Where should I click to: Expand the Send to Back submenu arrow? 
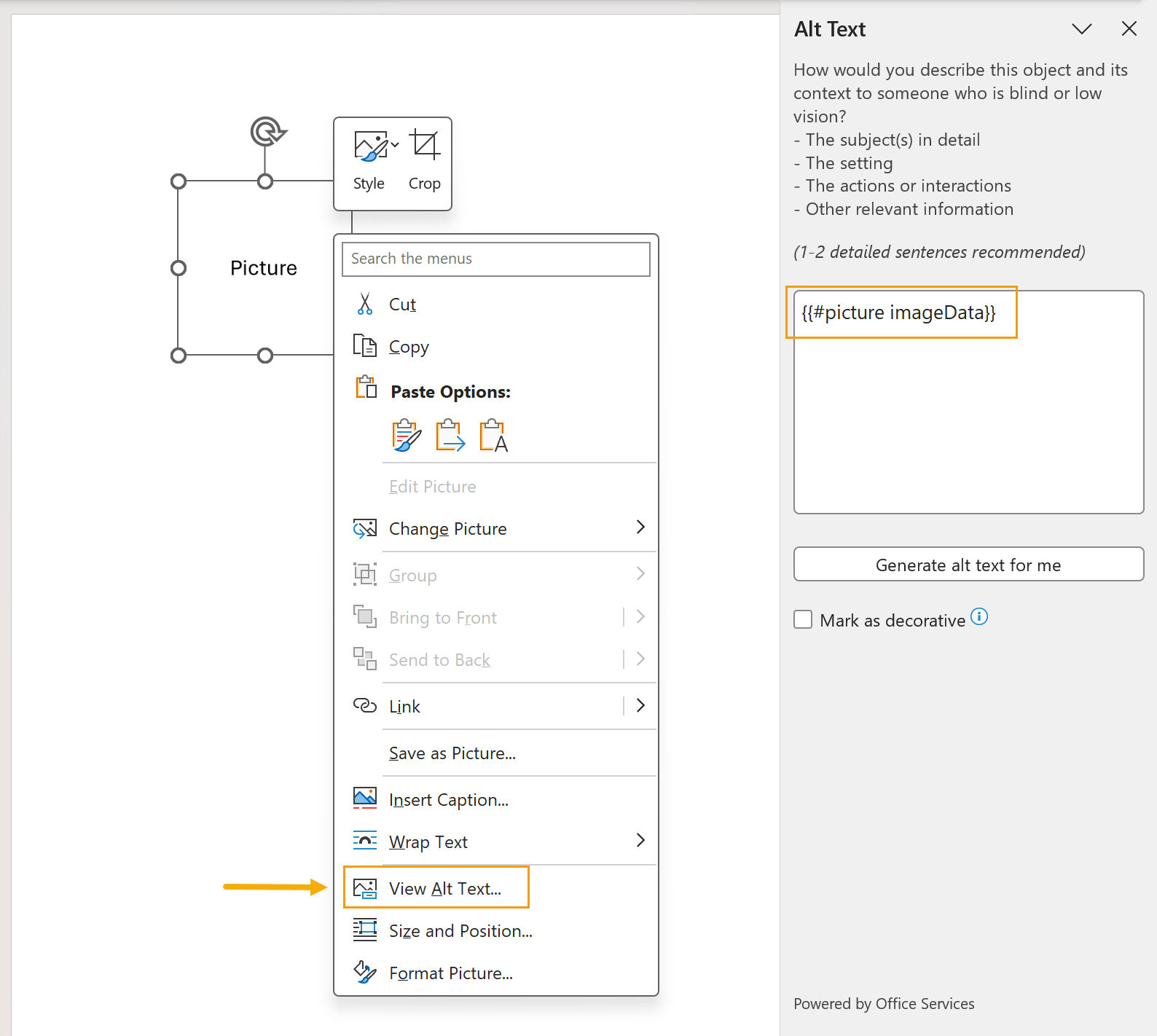point(640,659)
